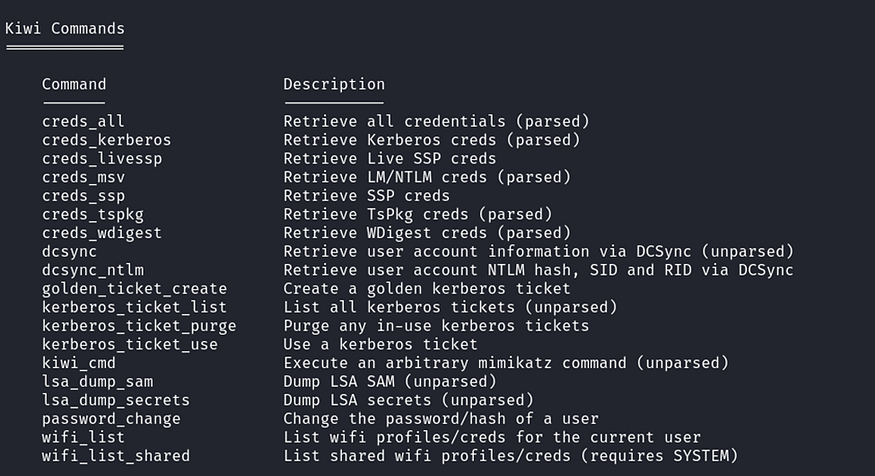The width and height of the screenshot is (875, 476).
Task: Click 'Retrieve all credentials (parsed)' description
Action: [x=436, y=121]
